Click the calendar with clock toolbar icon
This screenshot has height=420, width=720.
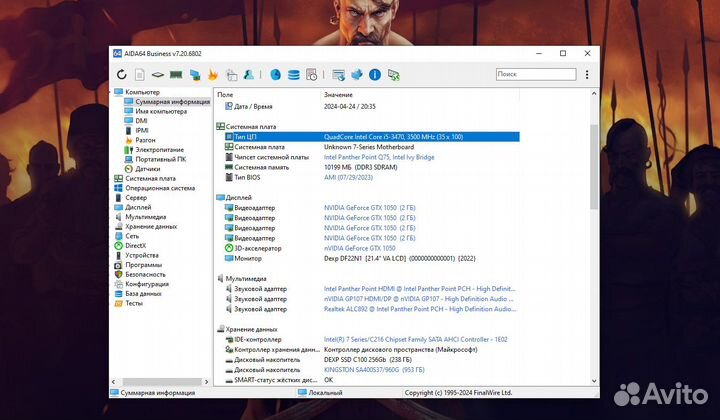pos(311,74)
